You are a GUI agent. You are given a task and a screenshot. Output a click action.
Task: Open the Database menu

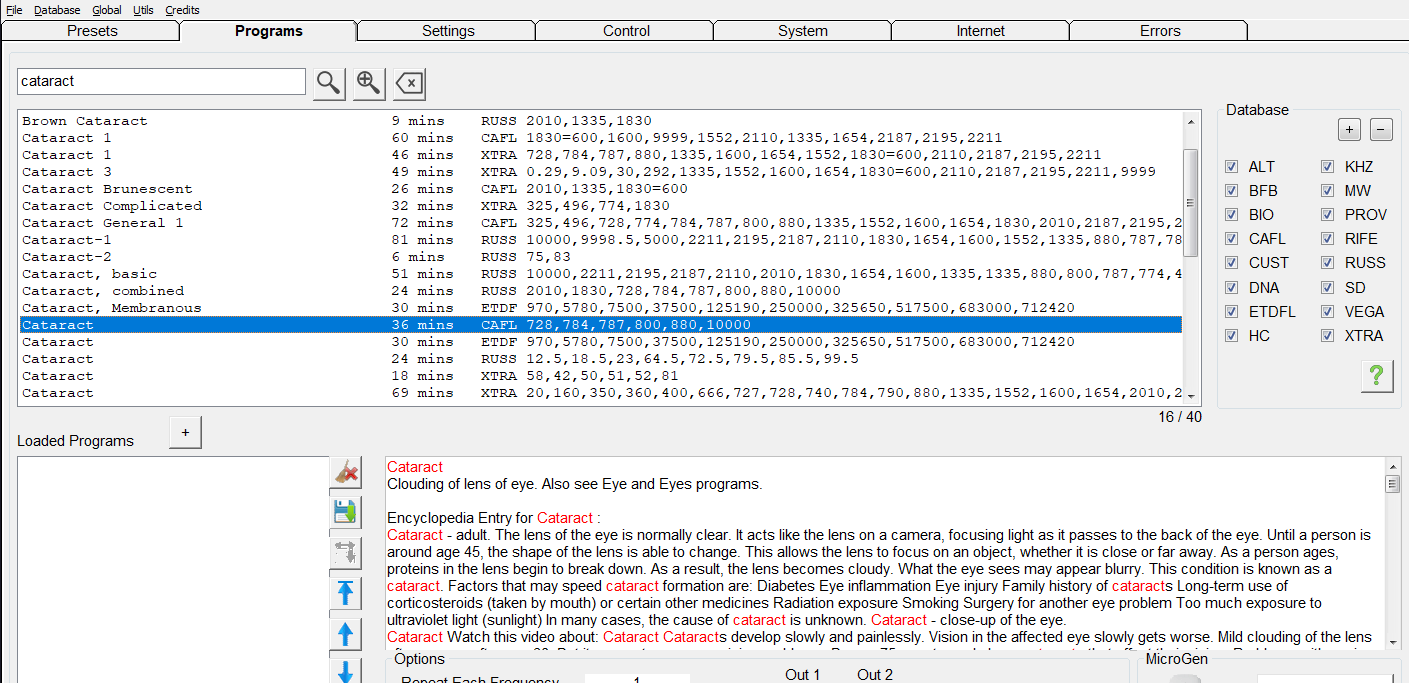pyautogui.click(x=57, y=10)
